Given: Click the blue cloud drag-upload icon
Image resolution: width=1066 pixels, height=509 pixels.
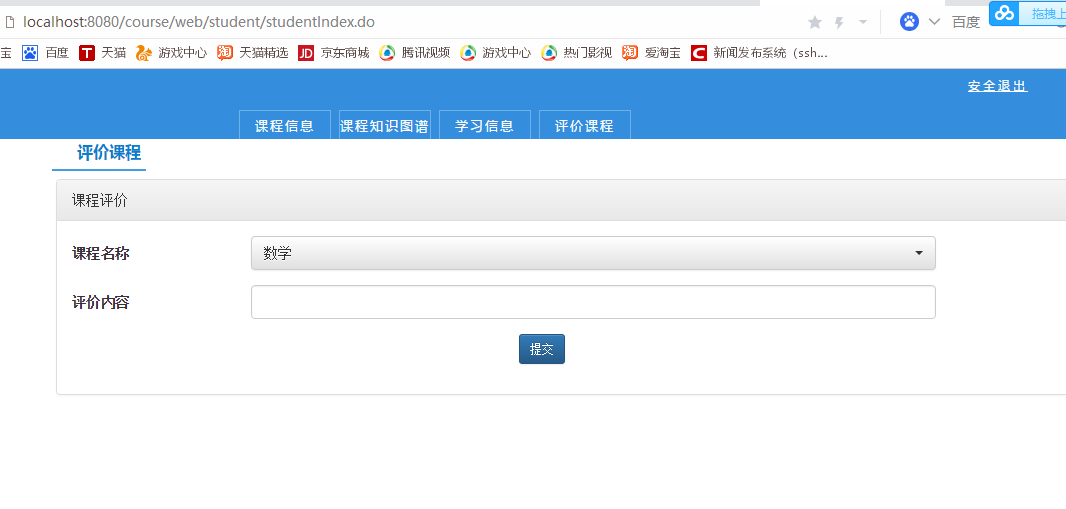Looking at the screenshot, I should point(1005,13).
